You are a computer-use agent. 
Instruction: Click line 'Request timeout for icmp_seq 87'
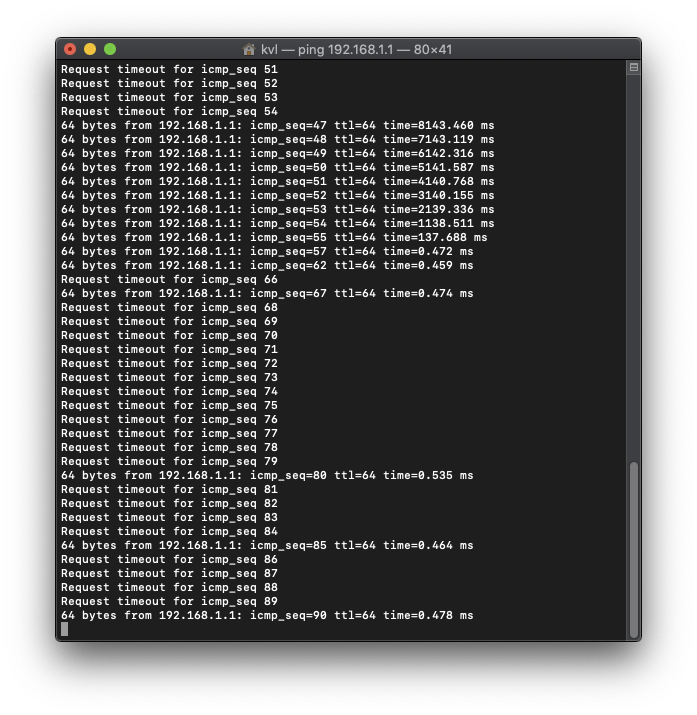click(x=169, y=573)
